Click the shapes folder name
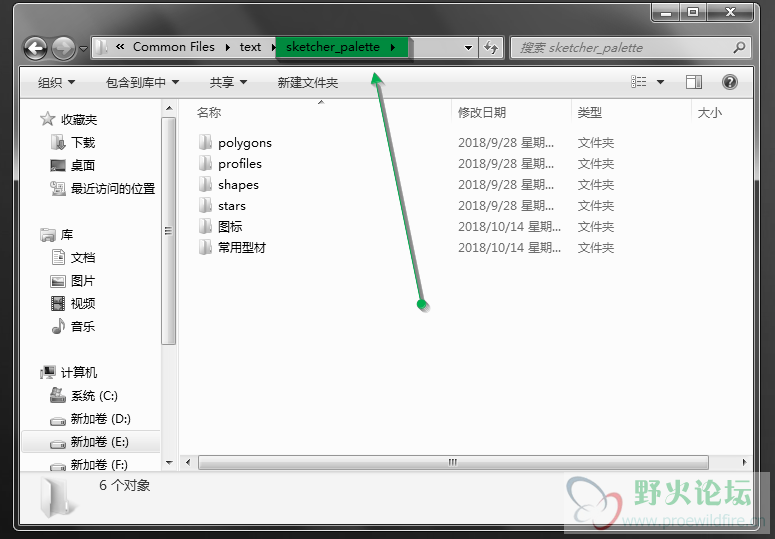The width and height of the screenshot is (775, 539). coord(238,185)
